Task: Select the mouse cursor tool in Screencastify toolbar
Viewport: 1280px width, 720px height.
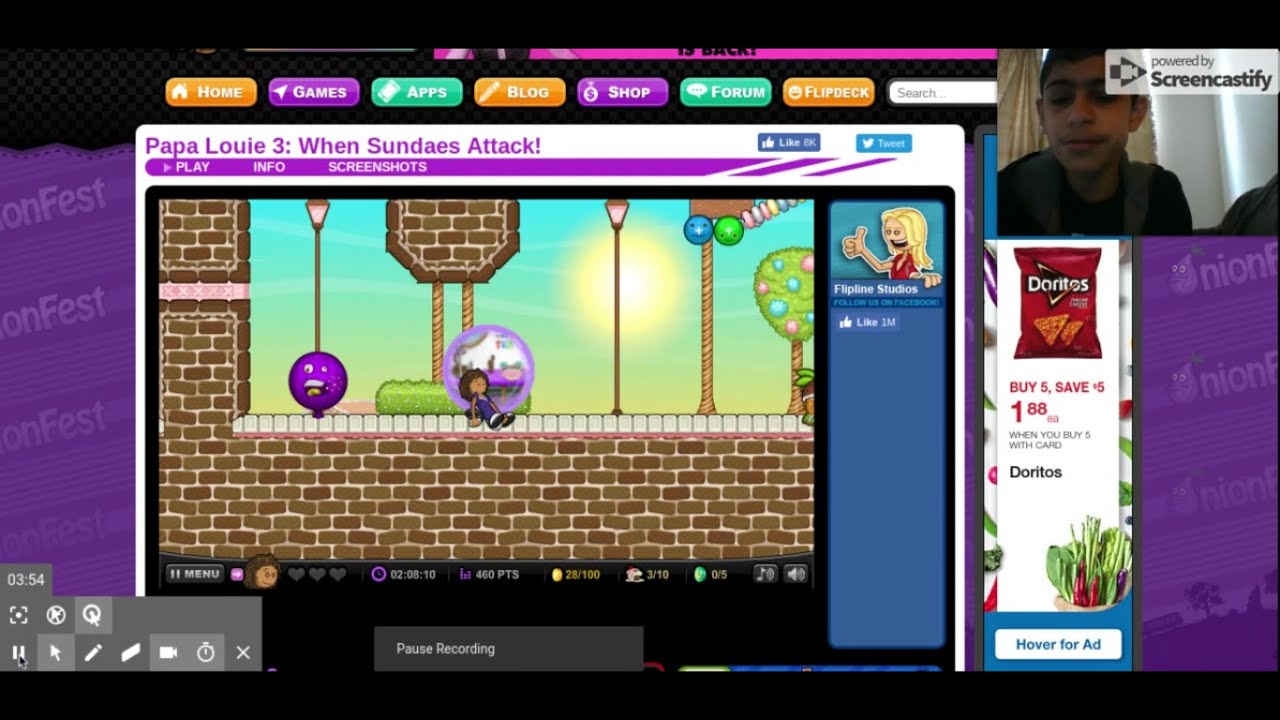Action: (x=56, y=653)
